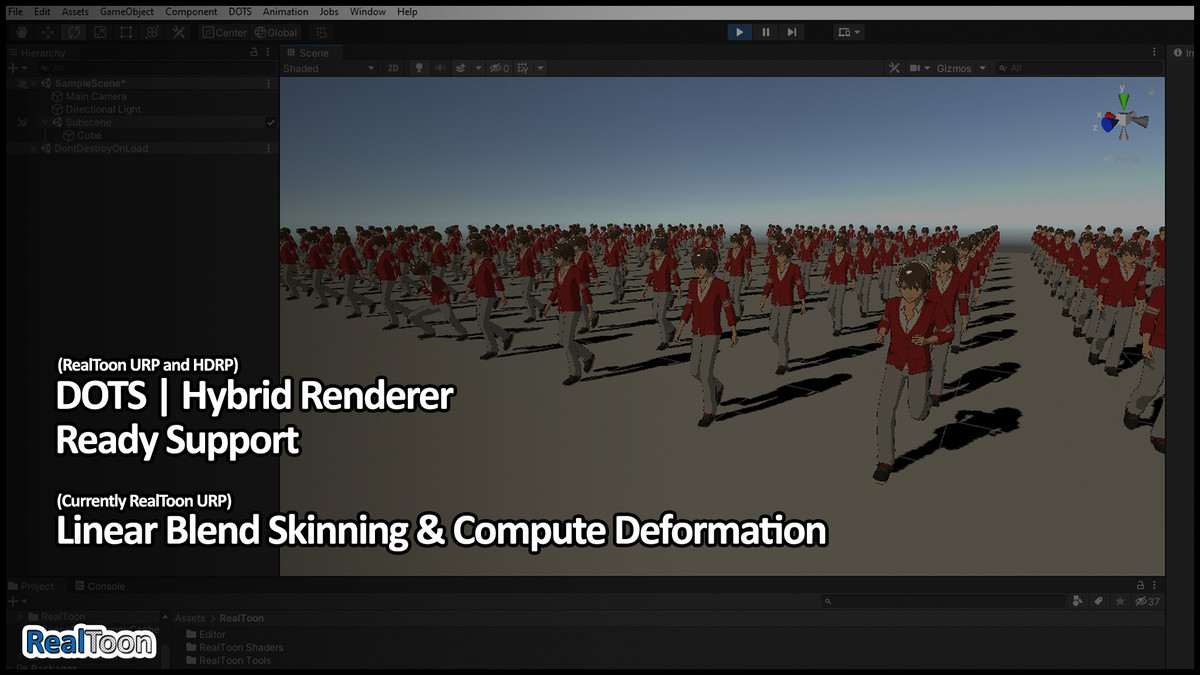Toggle scene lighting bulb icon
The height and width of the screenshot is (675, 1200).
tap(420, 68)
